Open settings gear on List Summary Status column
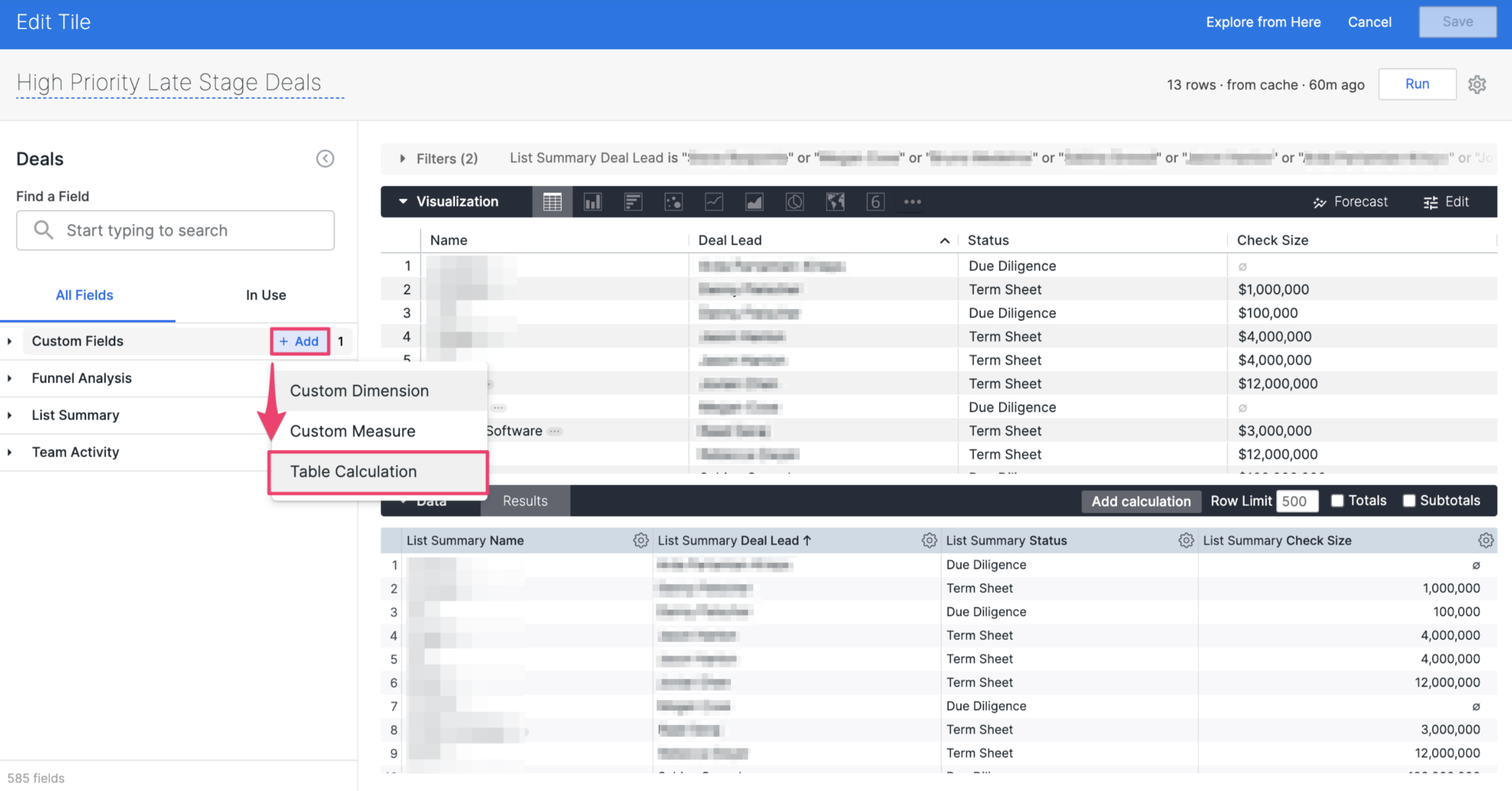Screen dimensions: 1512x791 click(1186, 540)
